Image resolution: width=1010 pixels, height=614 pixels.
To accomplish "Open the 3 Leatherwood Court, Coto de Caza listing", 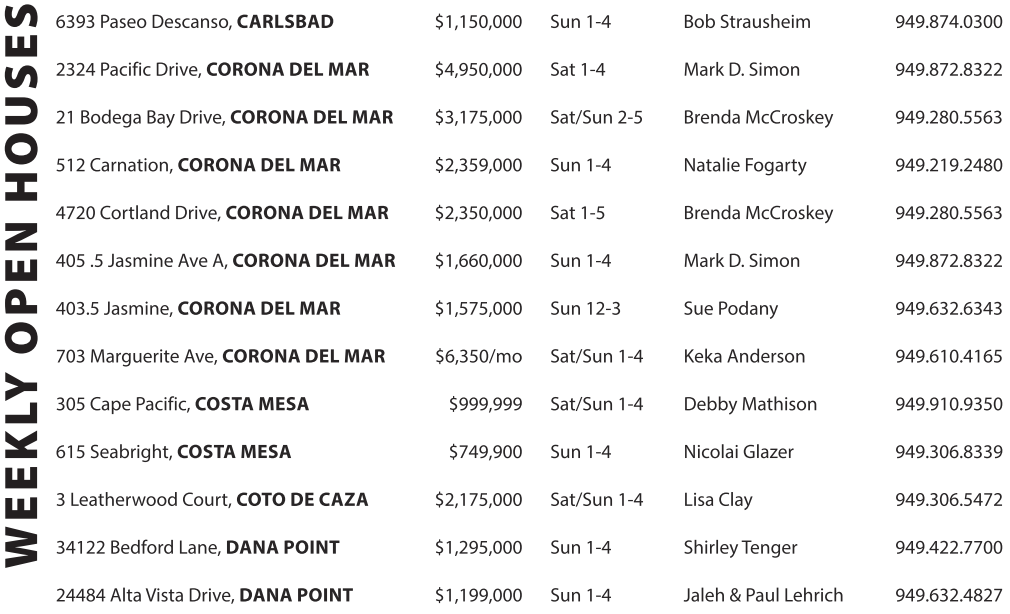I will (212, 500).
